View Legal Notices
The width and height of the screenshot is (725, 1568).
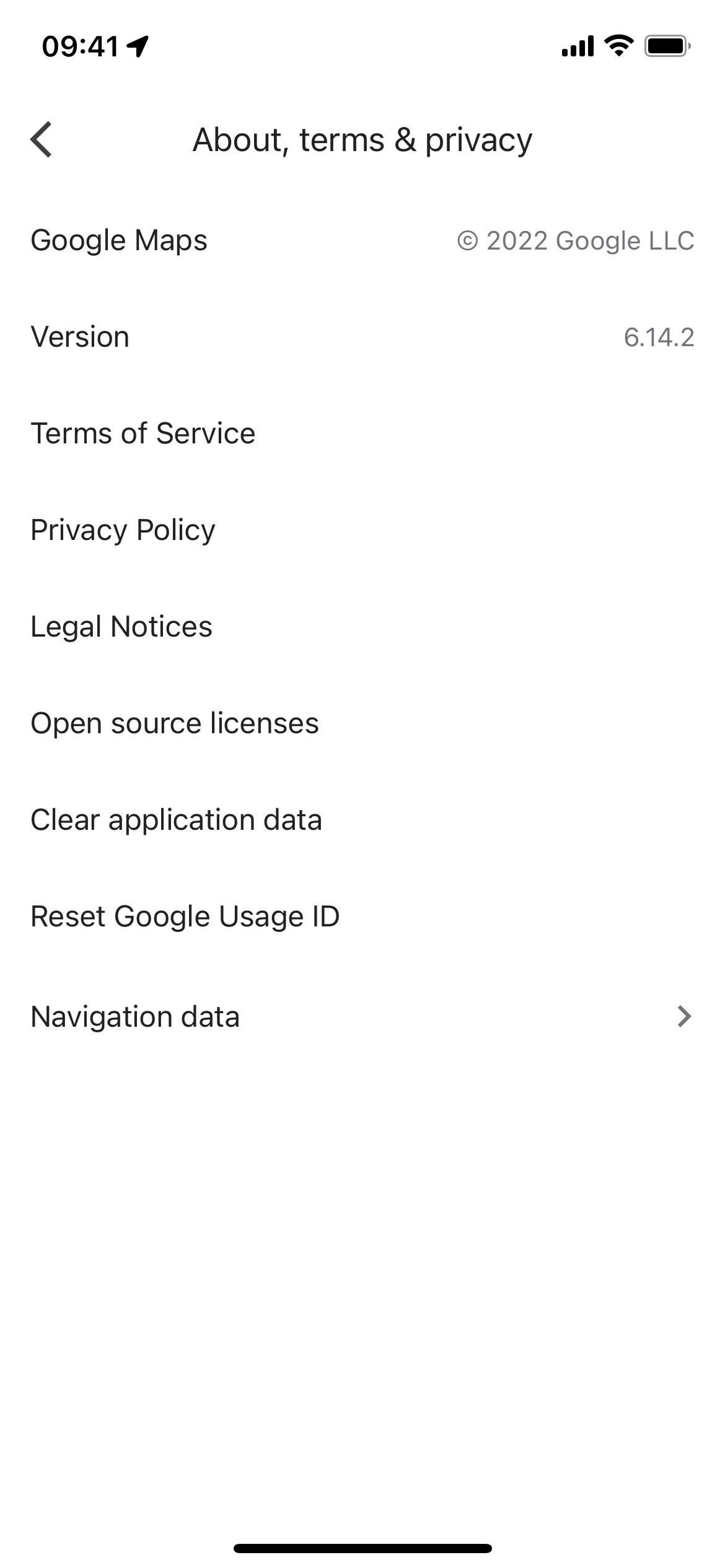(x=121, y=627)
